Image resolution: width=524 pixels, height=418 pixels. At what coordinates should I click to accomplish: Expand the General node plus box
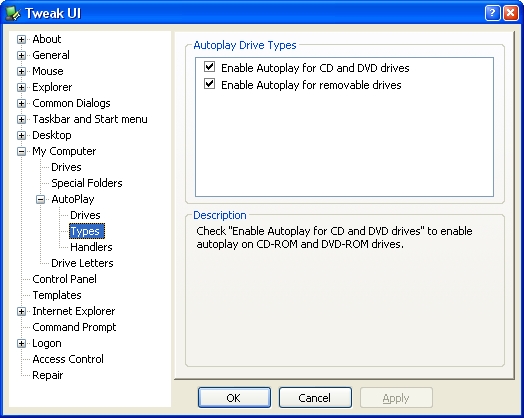point(21,55)
